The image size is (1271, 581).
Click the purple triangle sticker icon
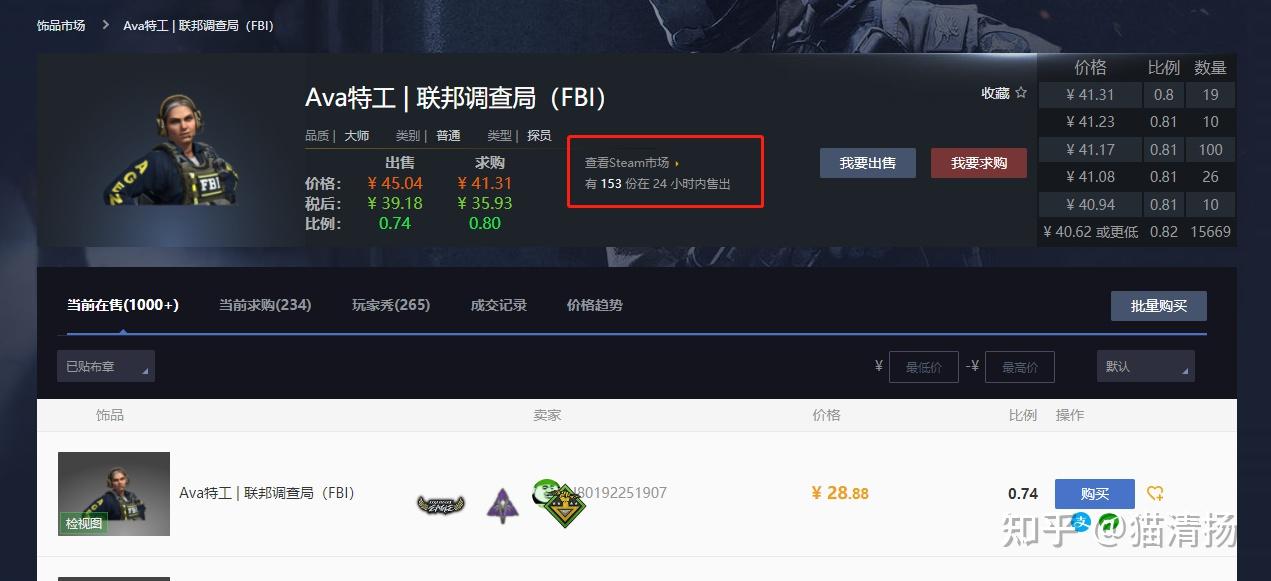(x=502, y=505)
